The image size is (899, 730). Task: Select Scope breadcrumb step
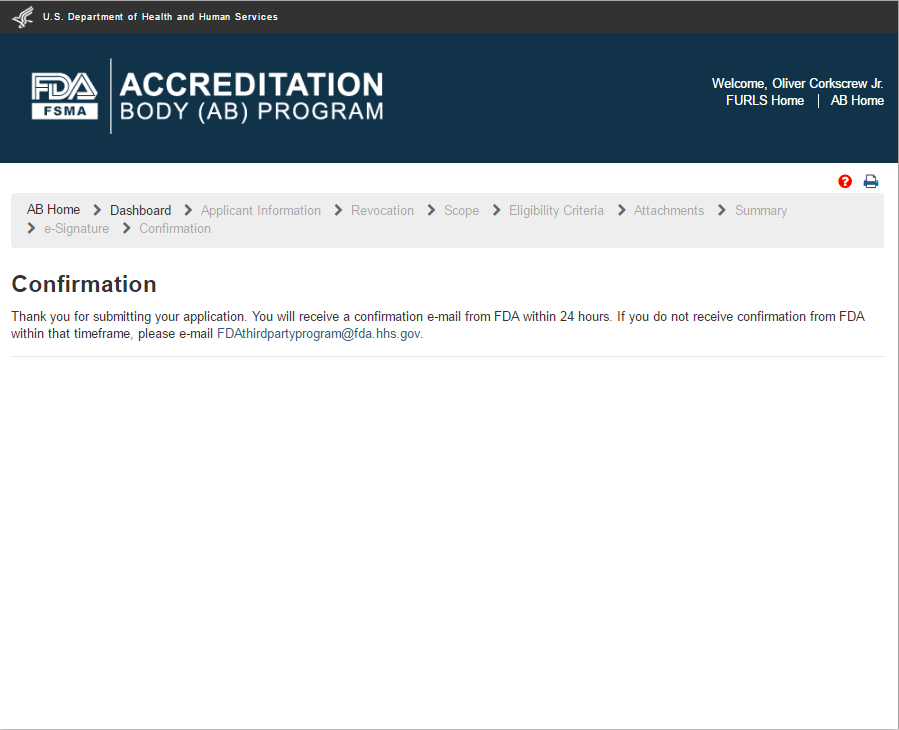pyautogui.click(x=462, y=210)
